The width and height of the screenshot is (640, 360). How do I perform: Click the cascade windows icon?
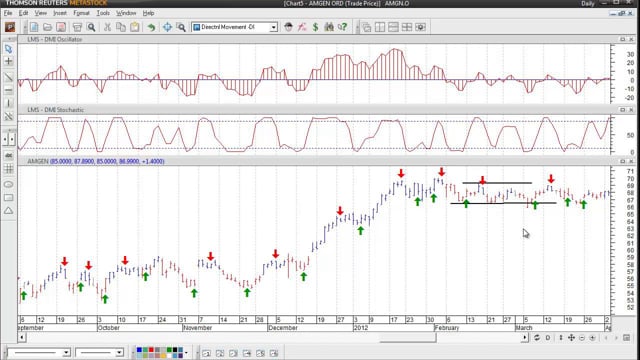coord(367,27)
